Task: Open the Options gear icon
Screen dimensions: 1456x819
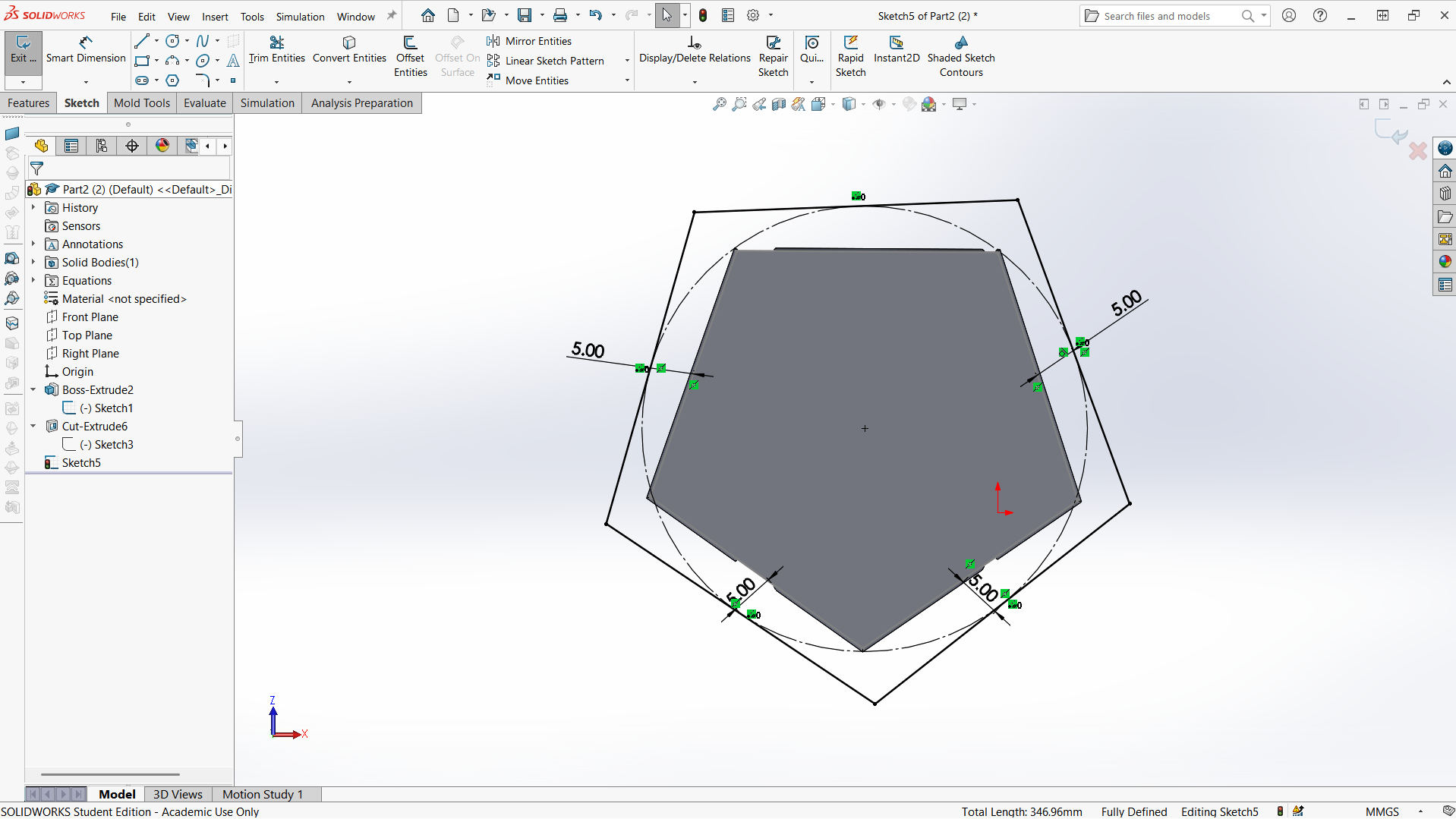Action: pyautogui.click(x=753, y=15)
